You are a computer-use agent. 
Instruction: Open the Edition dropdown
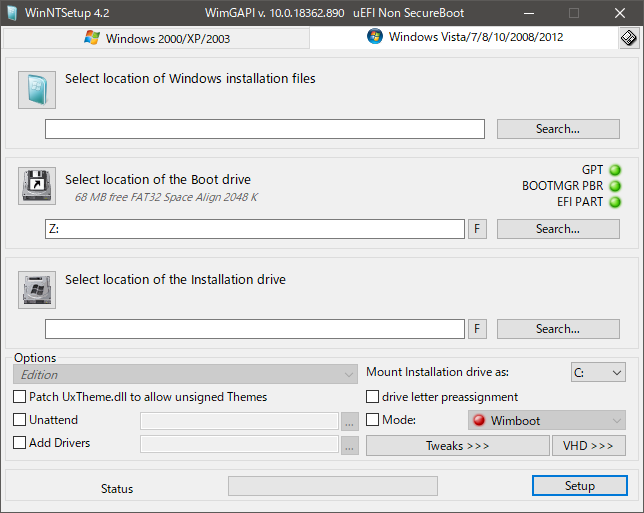[x=185, y=374]
